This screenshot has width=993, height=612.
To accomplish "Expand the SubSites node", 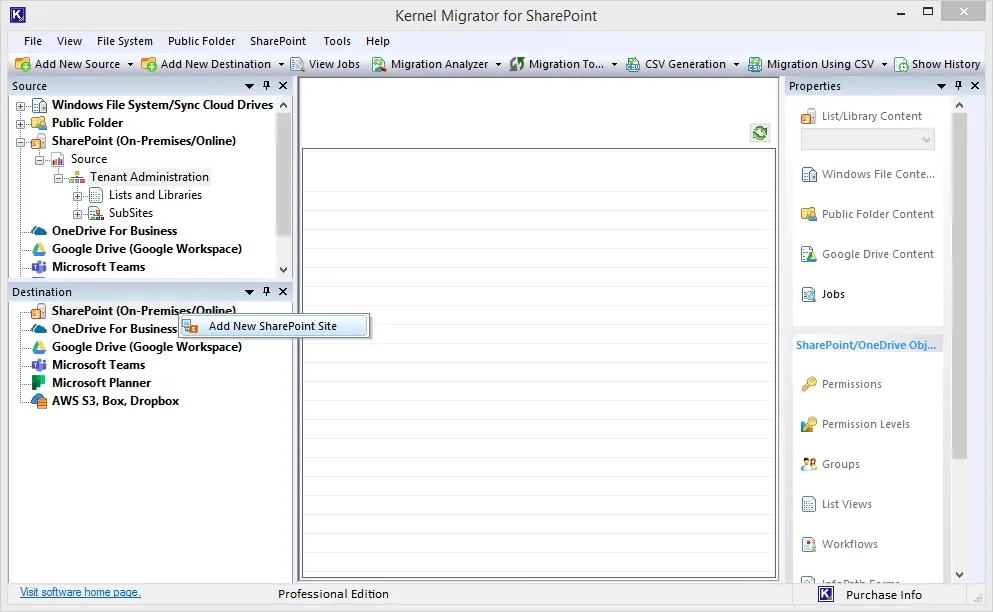I will (77, 214).
